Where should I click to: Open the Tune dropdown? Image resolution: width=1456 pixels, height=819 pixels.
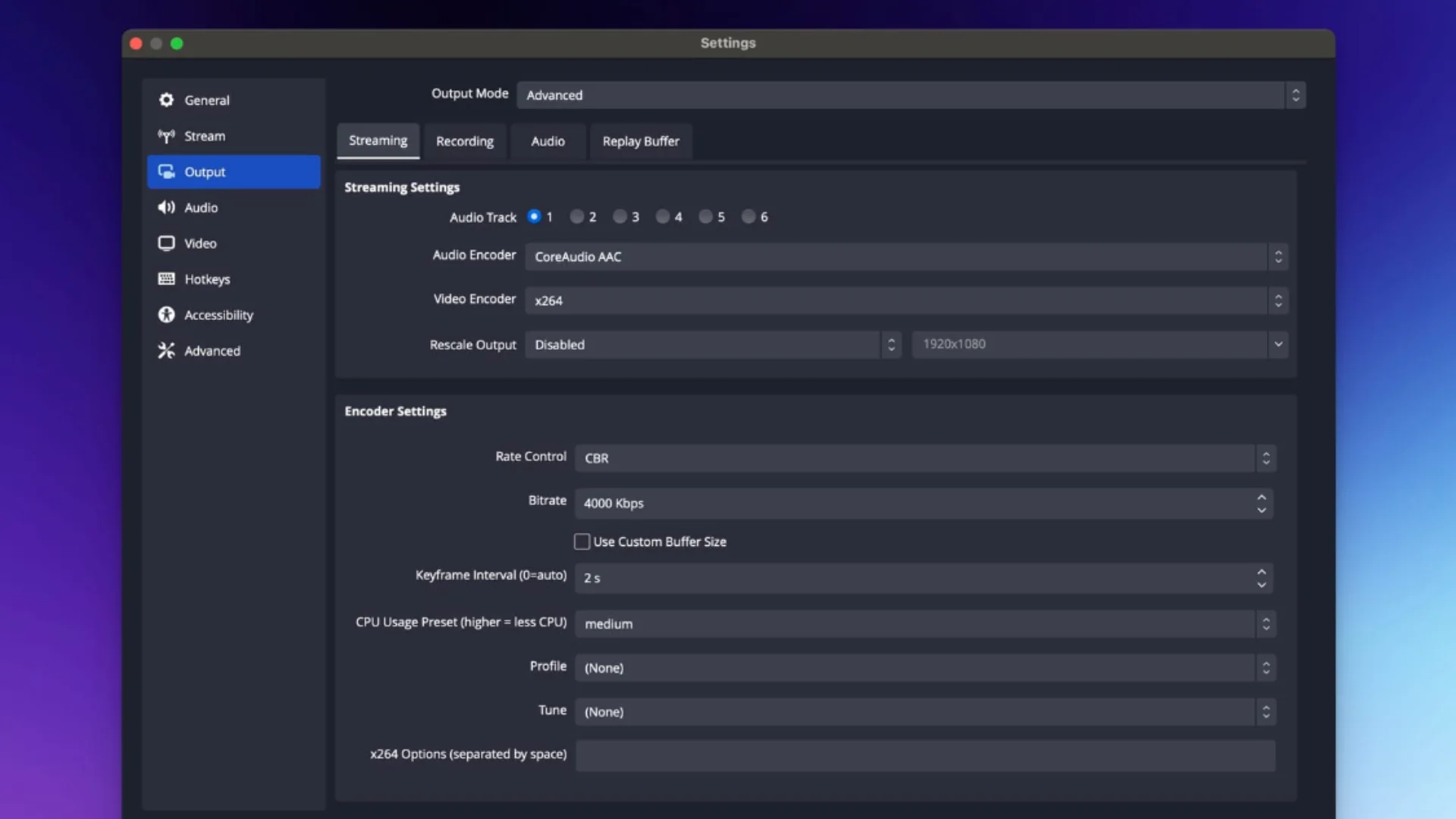pyautogui.click(x=925, y=711)
